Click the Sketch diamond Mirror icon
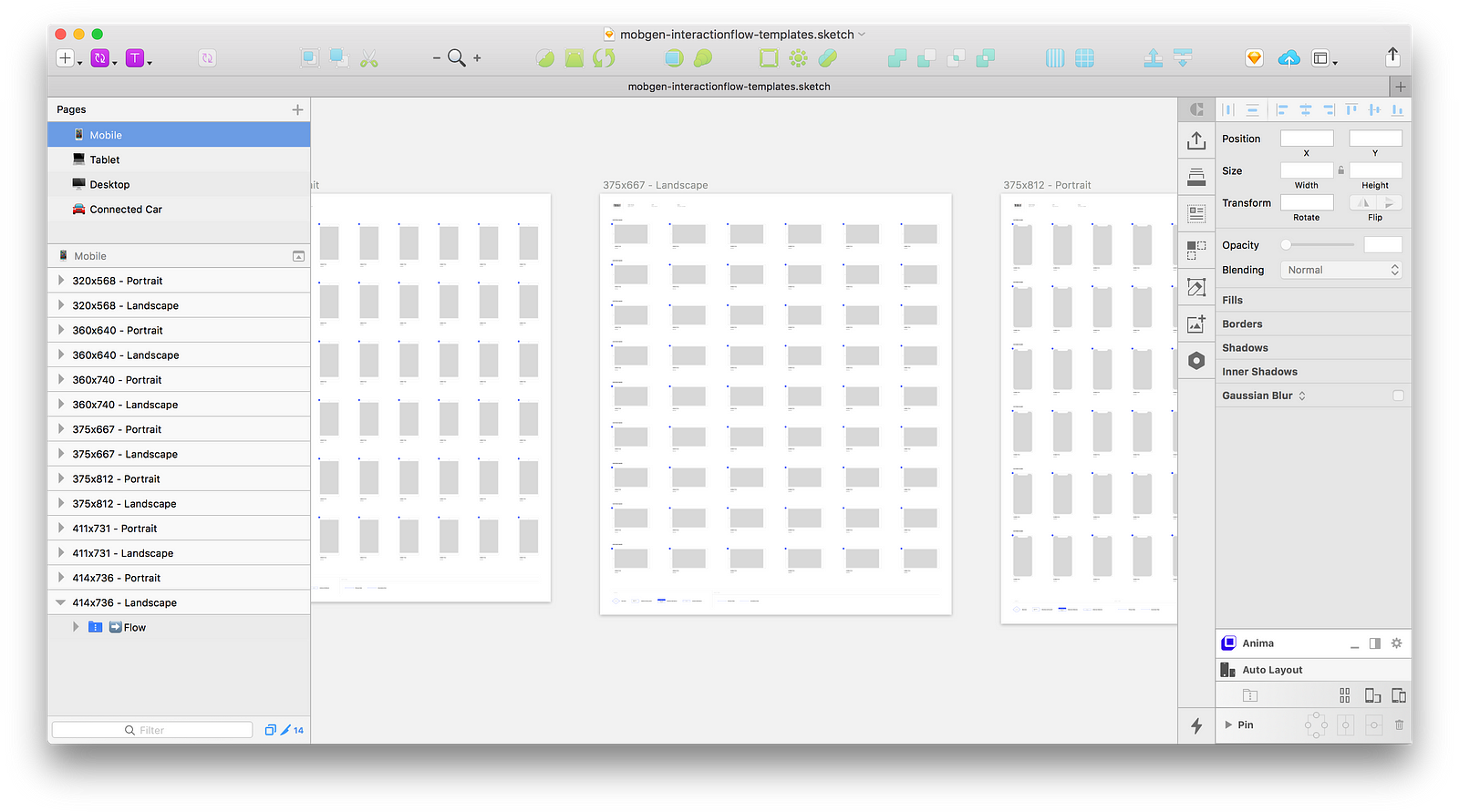1459x812 pixels. pos(1255,58)
